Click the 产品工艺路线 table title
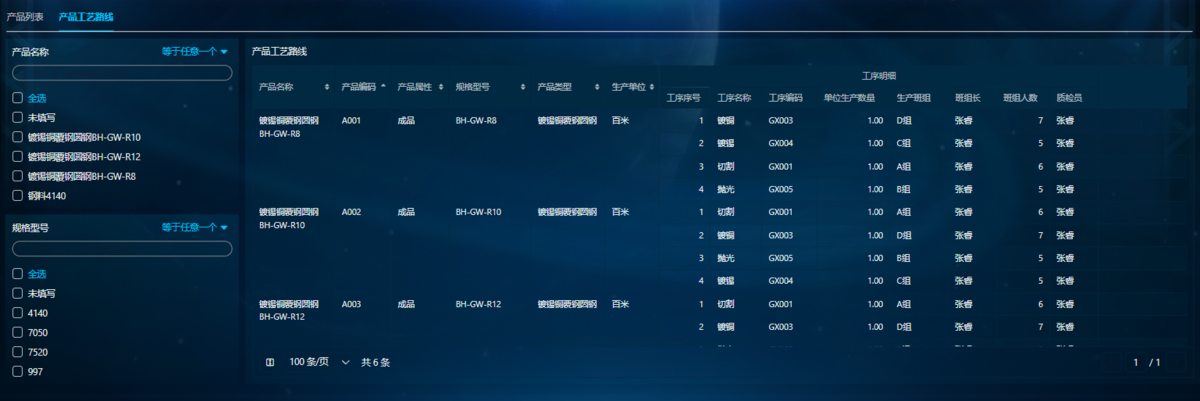 (280, 50)
